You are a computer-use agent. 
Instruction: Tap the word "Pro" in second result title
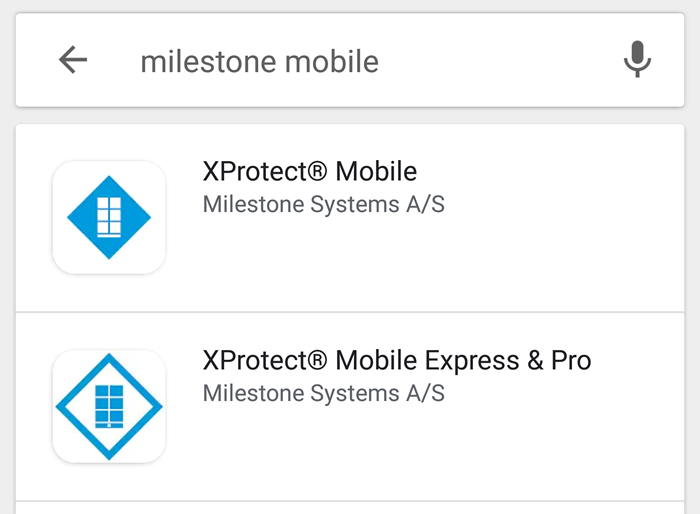click(x=571, y=360)
